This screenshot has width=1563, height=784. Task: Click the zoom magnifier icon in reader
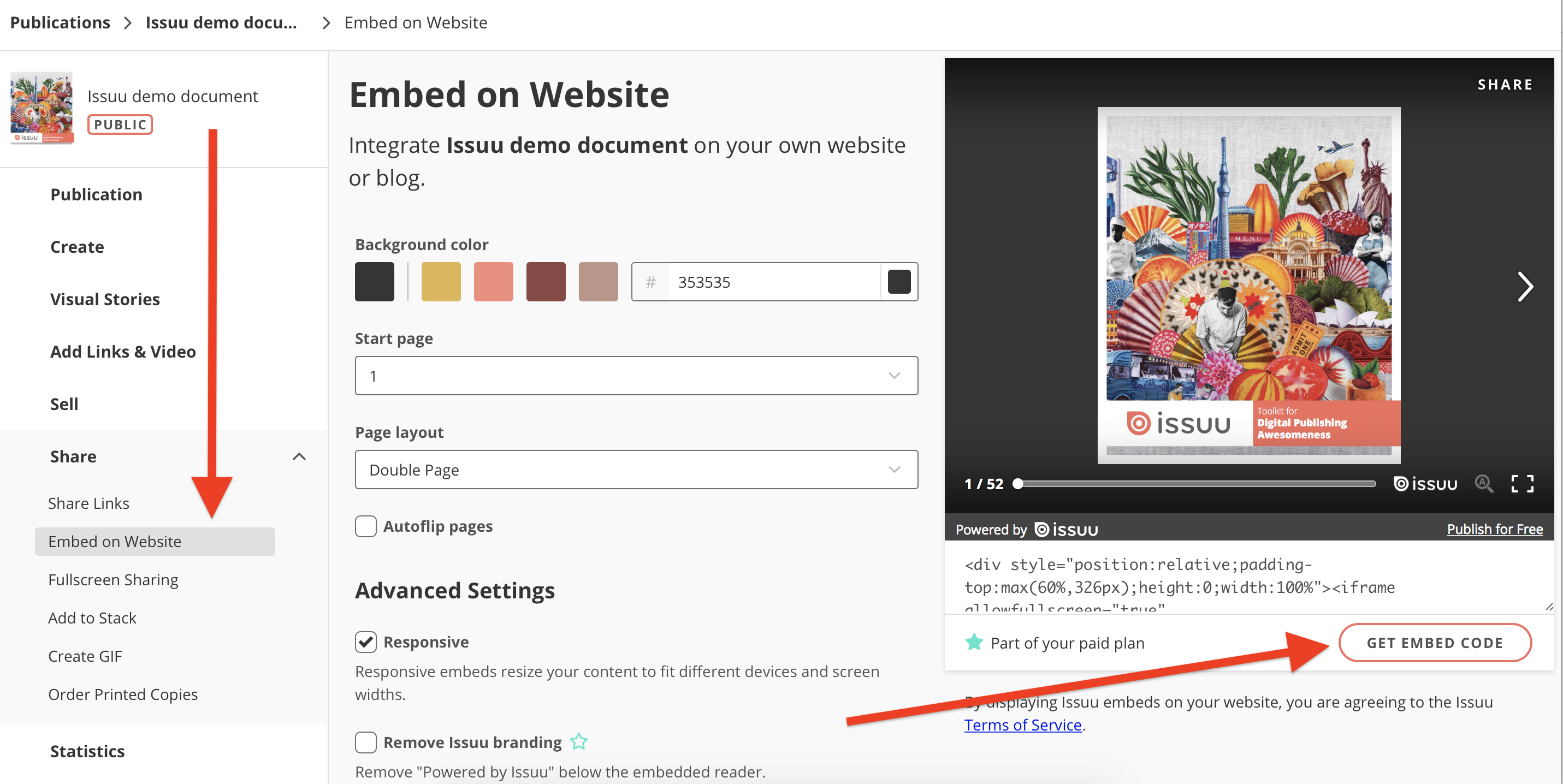[1483, 484]
